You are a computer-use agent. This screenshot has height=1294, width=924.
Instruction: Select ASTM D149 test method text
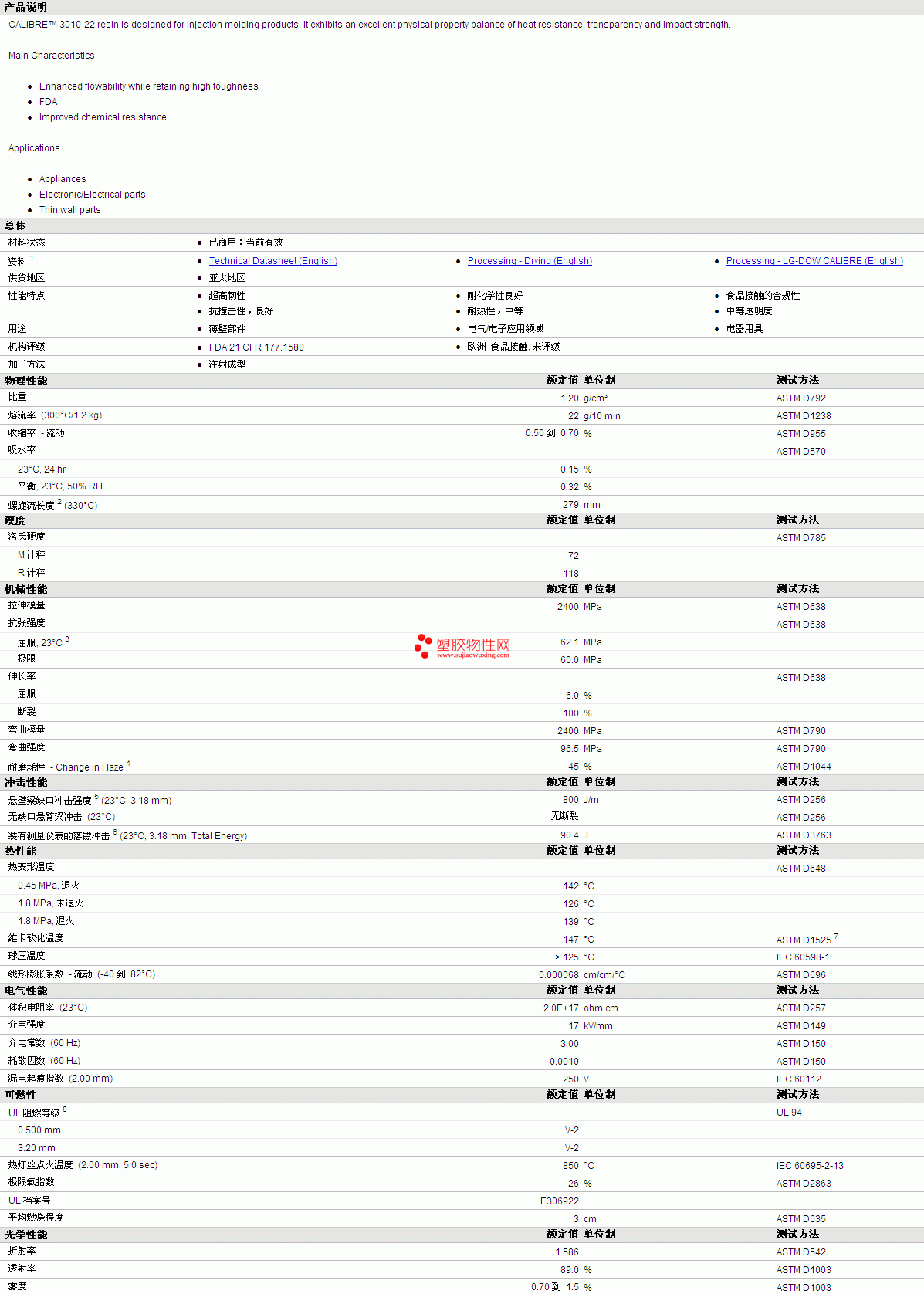point(801,1026)
